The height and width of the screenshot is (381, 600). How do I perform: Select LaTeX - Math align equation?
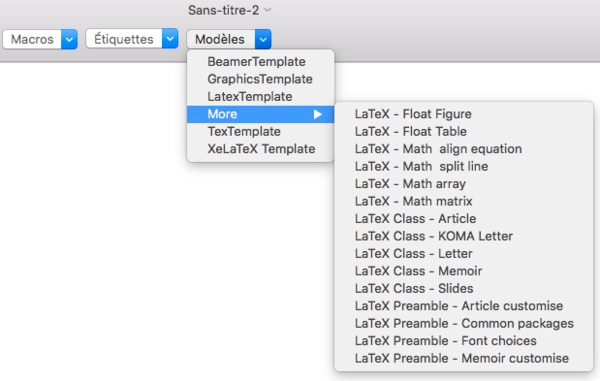click(464, 149)
